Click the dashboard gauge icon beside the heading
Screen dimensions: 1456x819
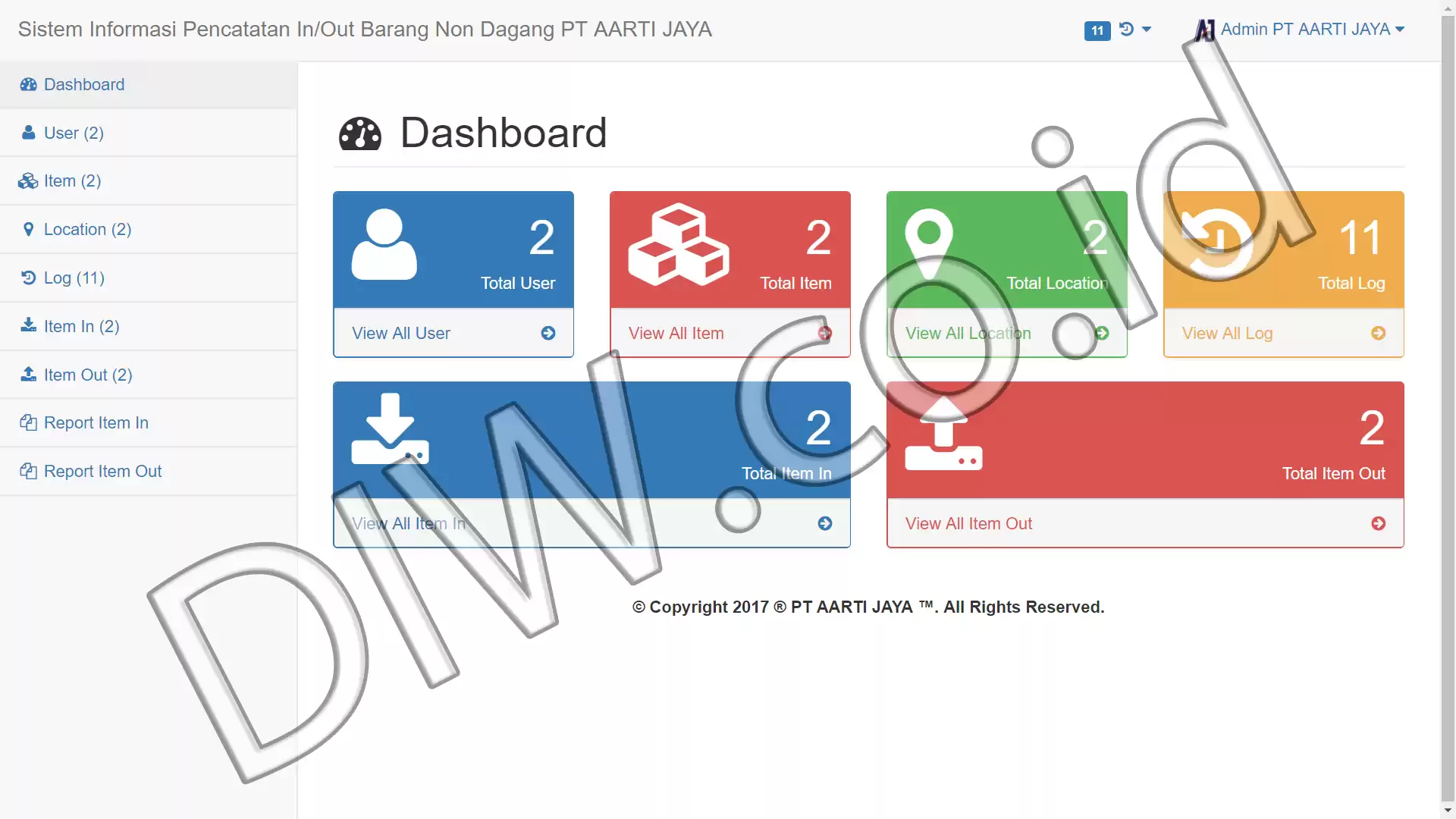click(360, 134)
